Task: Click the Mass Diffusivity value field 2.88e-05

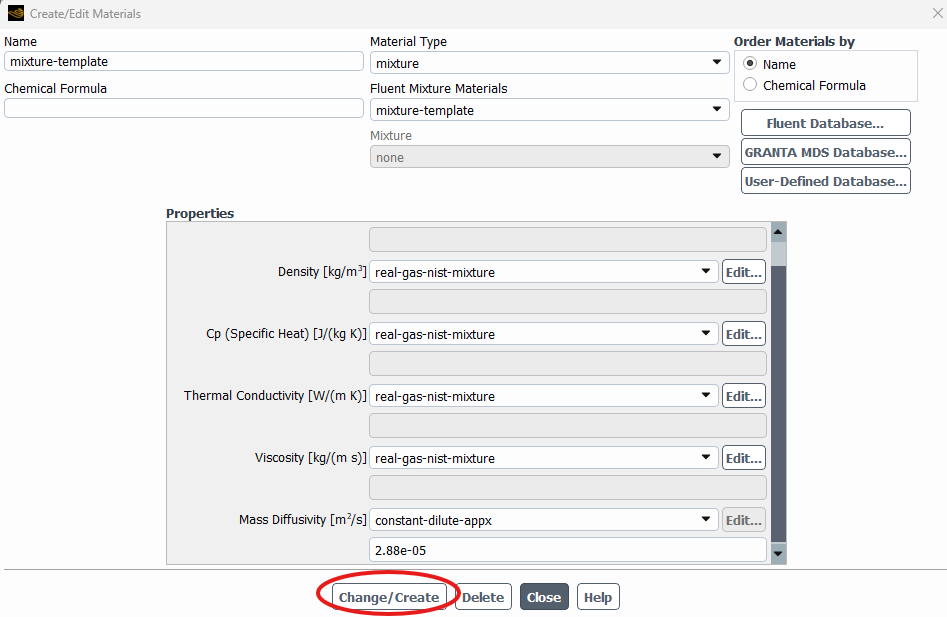Action: coord(568,550)
